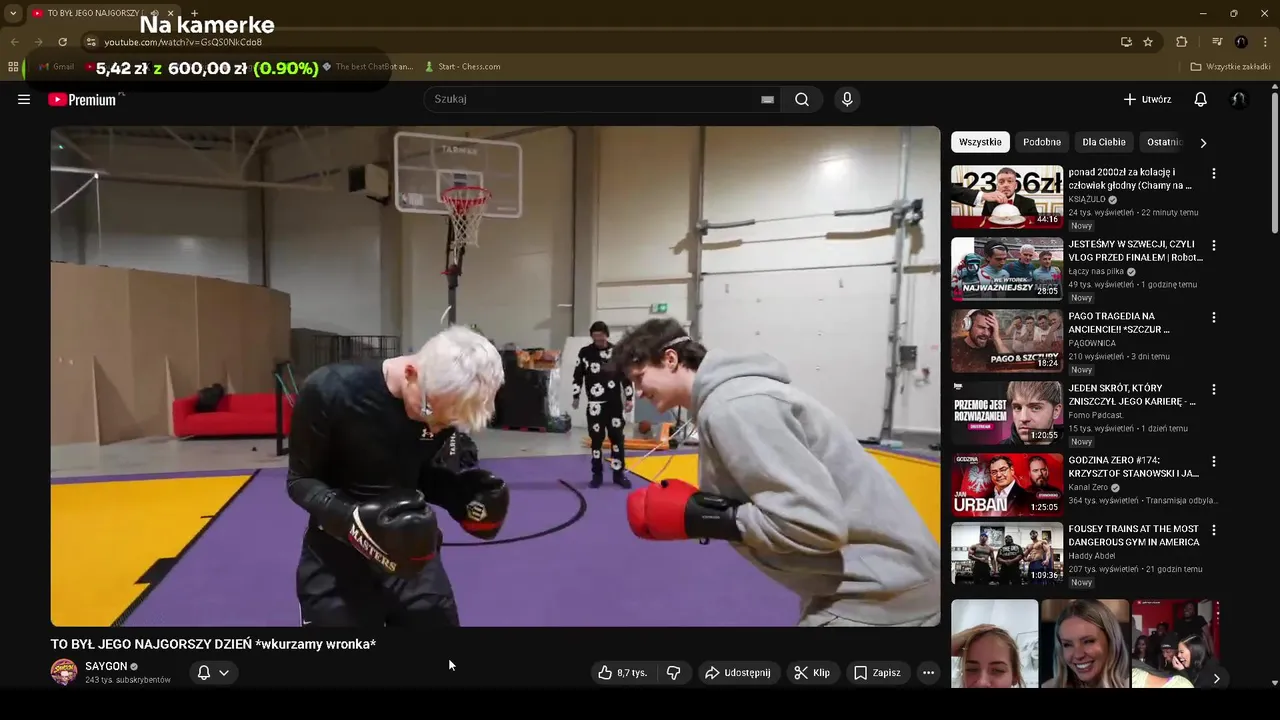Open 'JESTEŚMY W SZWECJI' vlog thumbnail
The height and width of the screenshot is (720, 1280).
point(1007,269)
